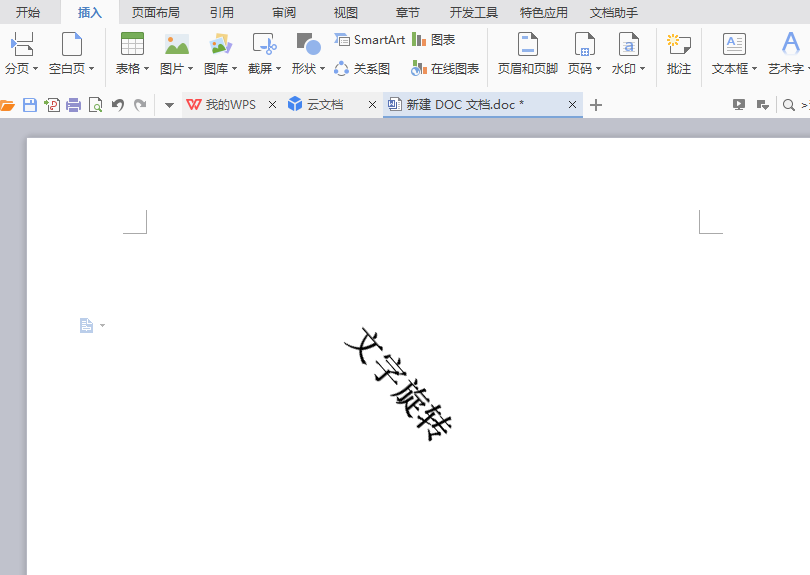Select the 插入 ribbon tab
The width and height of the screenshot is (810, 575).
tap(90, 12)
